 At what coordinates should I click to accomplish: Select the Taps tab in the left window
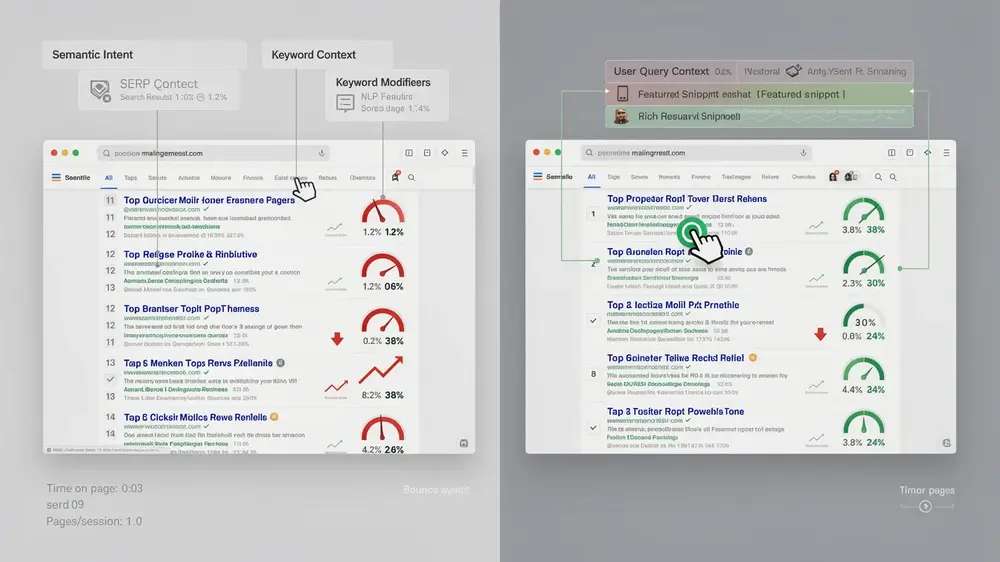(x=131, y=178)
